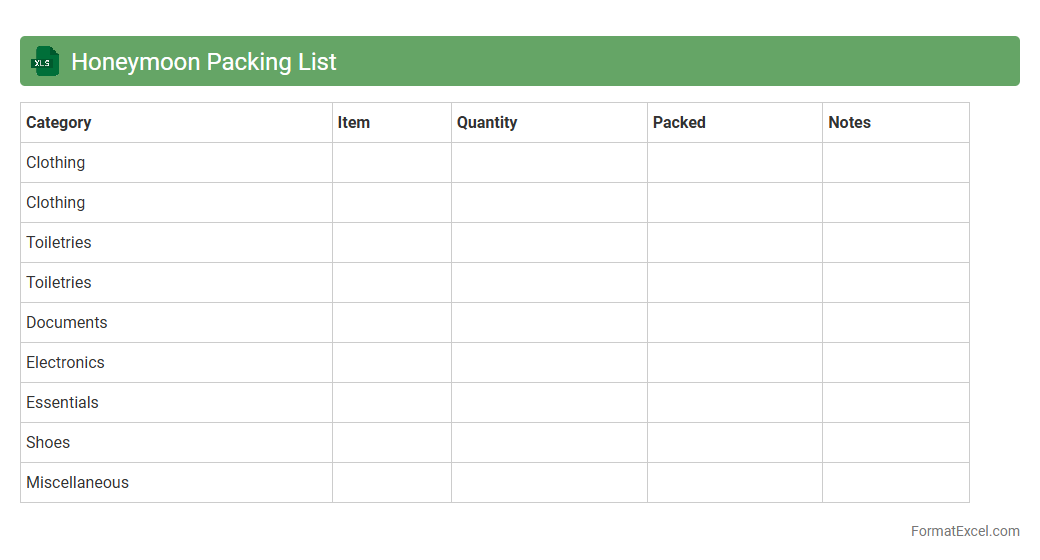Click the first Clothing category cell
The height and width of the screenshot is (560, 1040).
click(56, 162)
